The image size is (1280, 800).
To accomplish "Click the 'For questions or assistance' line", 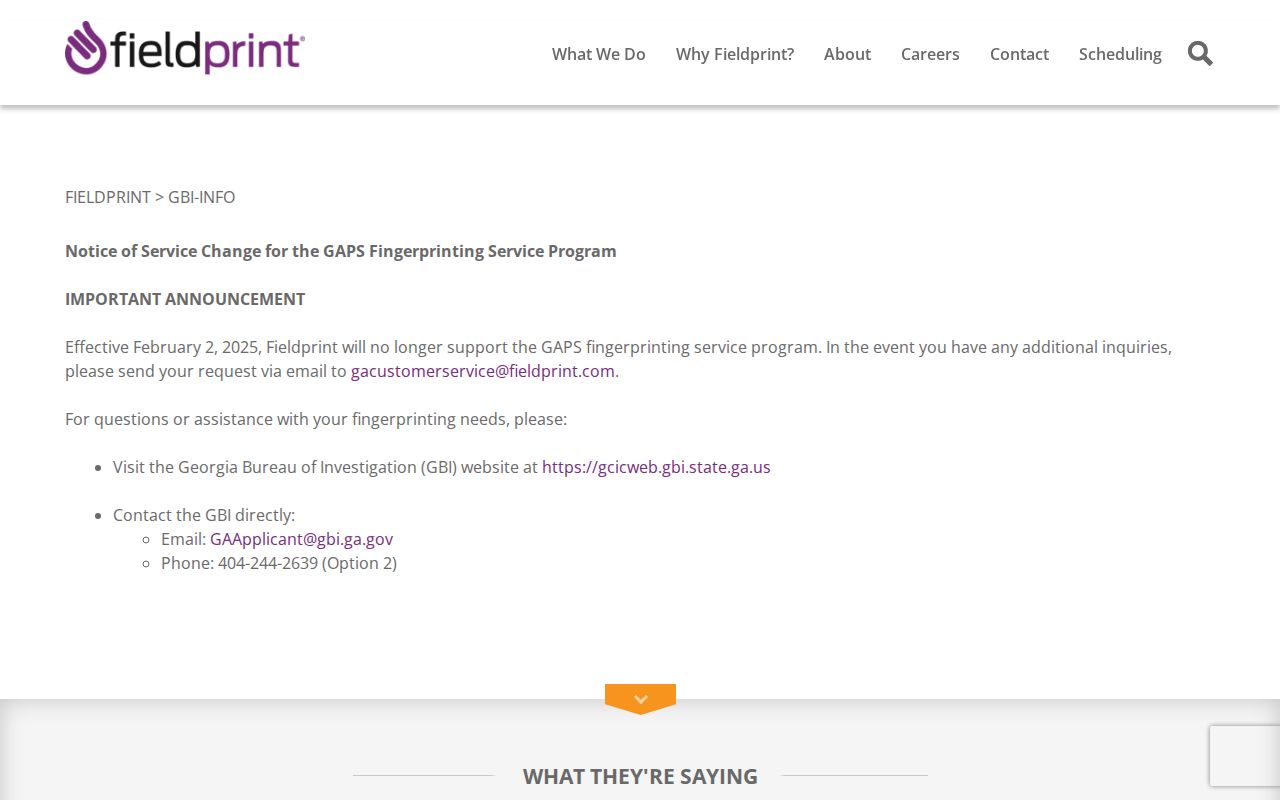I will pos(316,419).
